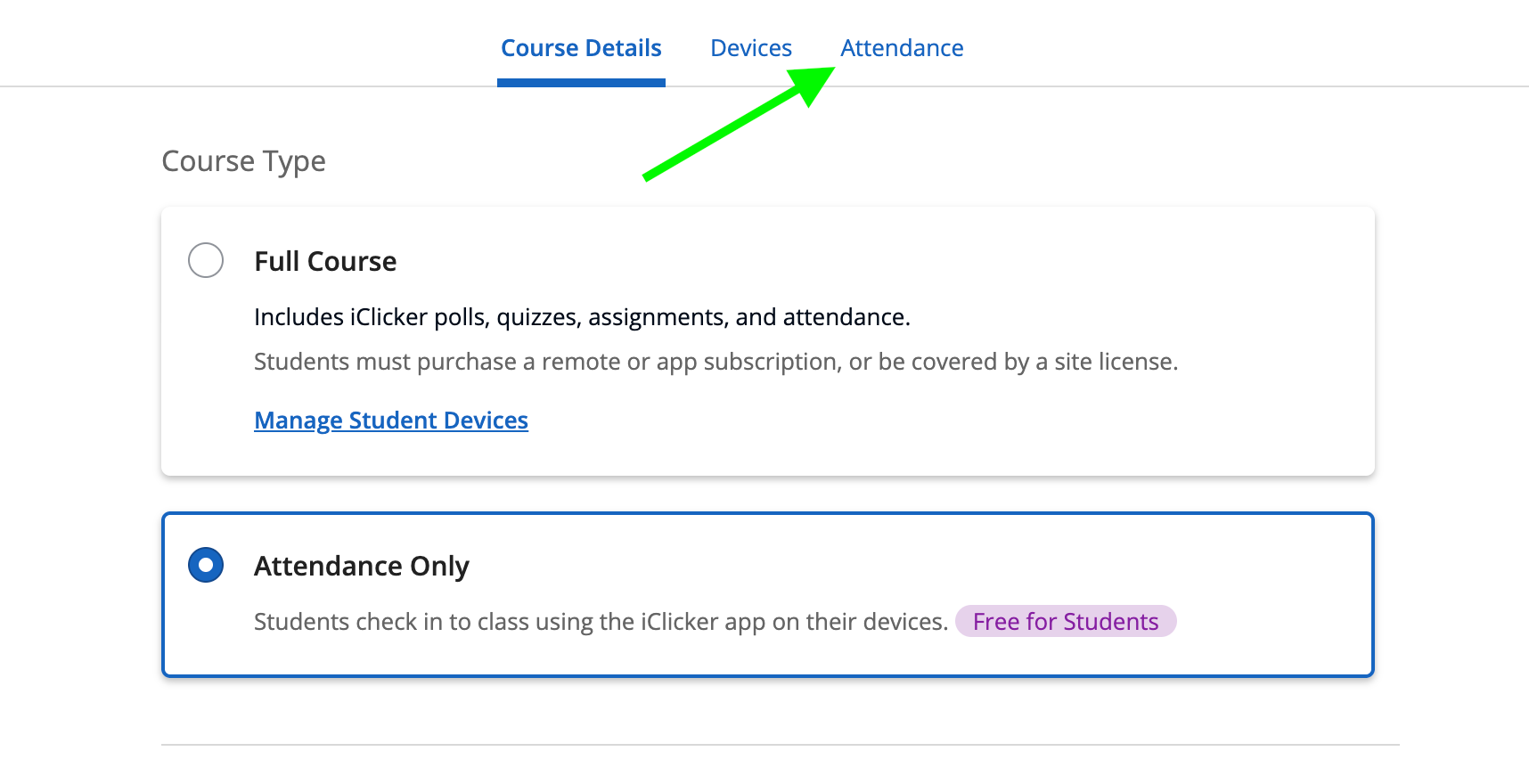Open the Attendance tab
Screen dimensions: 1529x784
[x=902, y=48]
